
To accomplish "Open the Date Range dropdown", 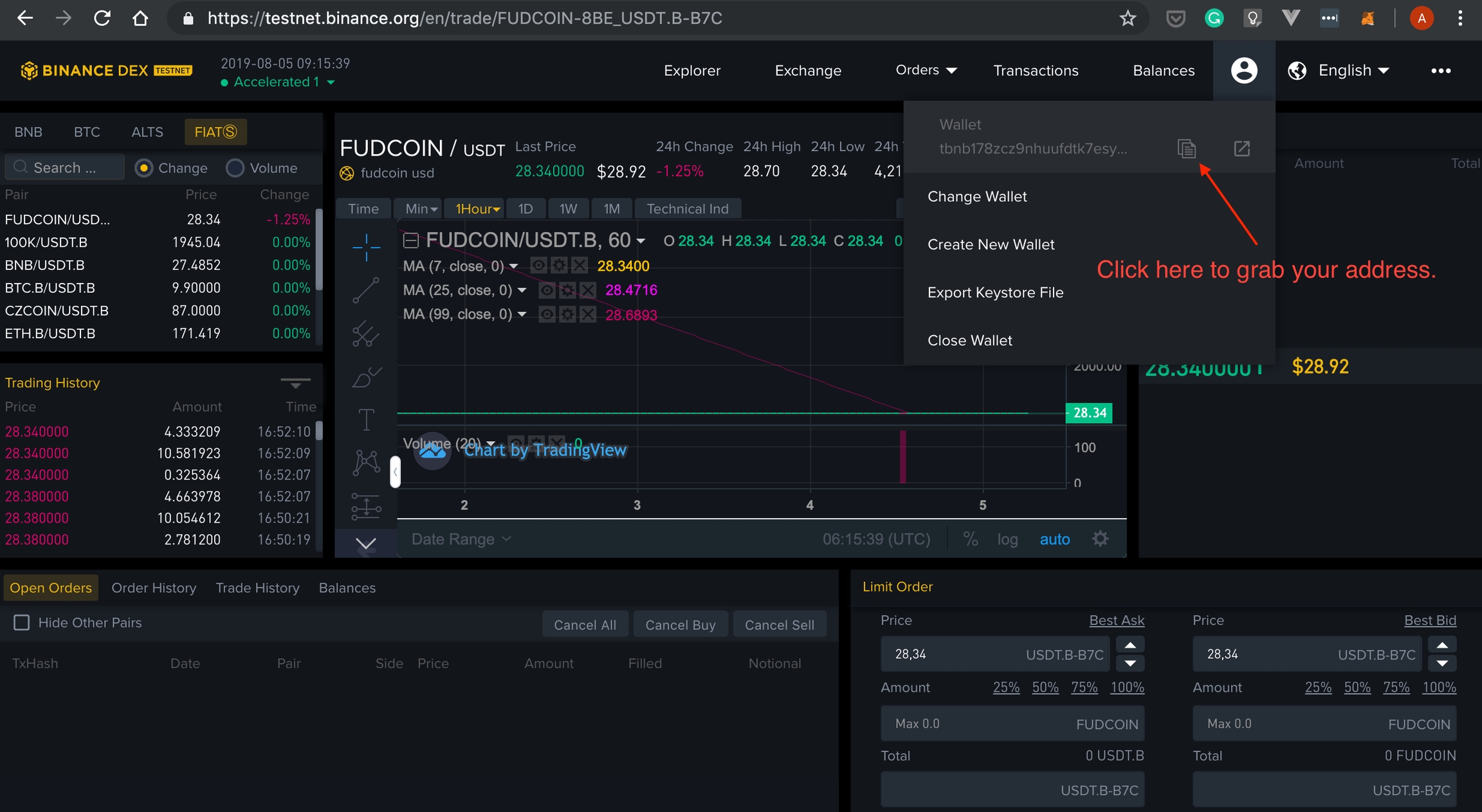I will click(461, 539).
